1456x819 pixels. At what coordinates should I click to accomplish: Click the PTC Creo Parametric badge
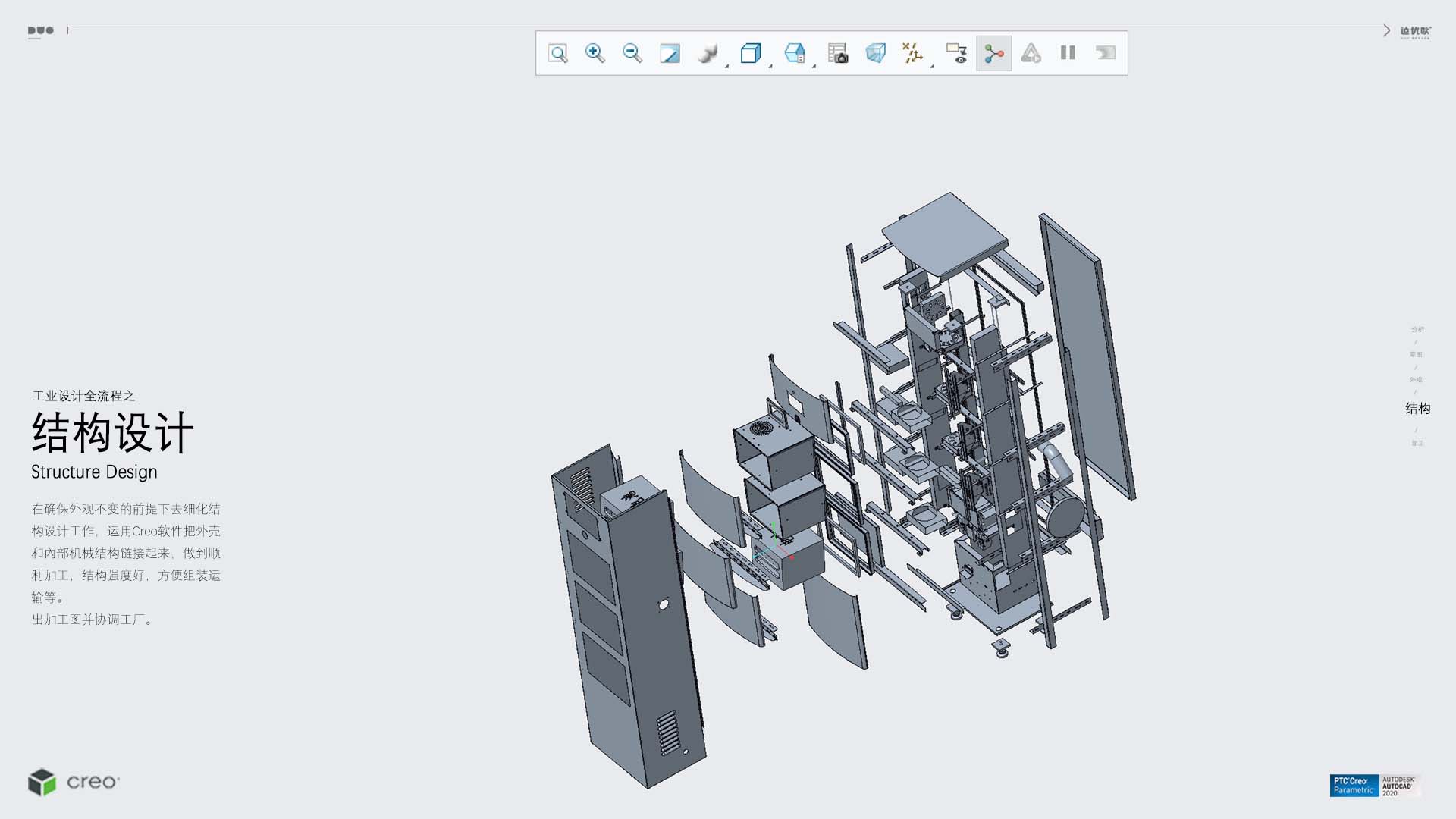click(x=1354, y=785)
